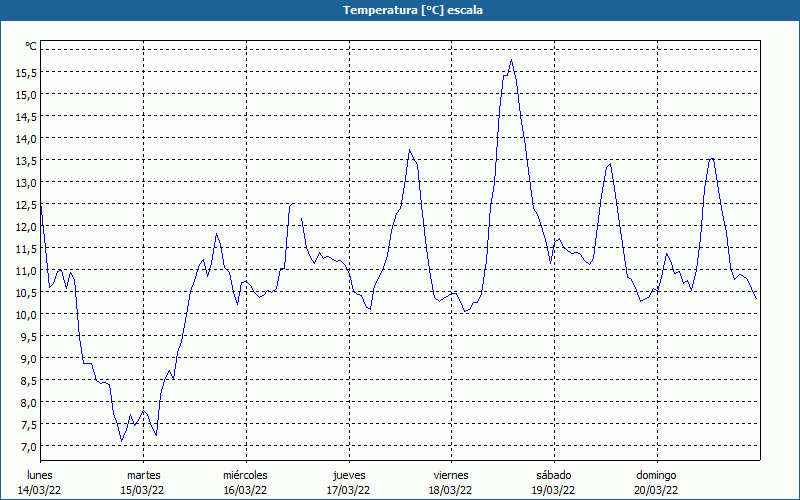Select the date 20/03/22

[x=656, y=490]
